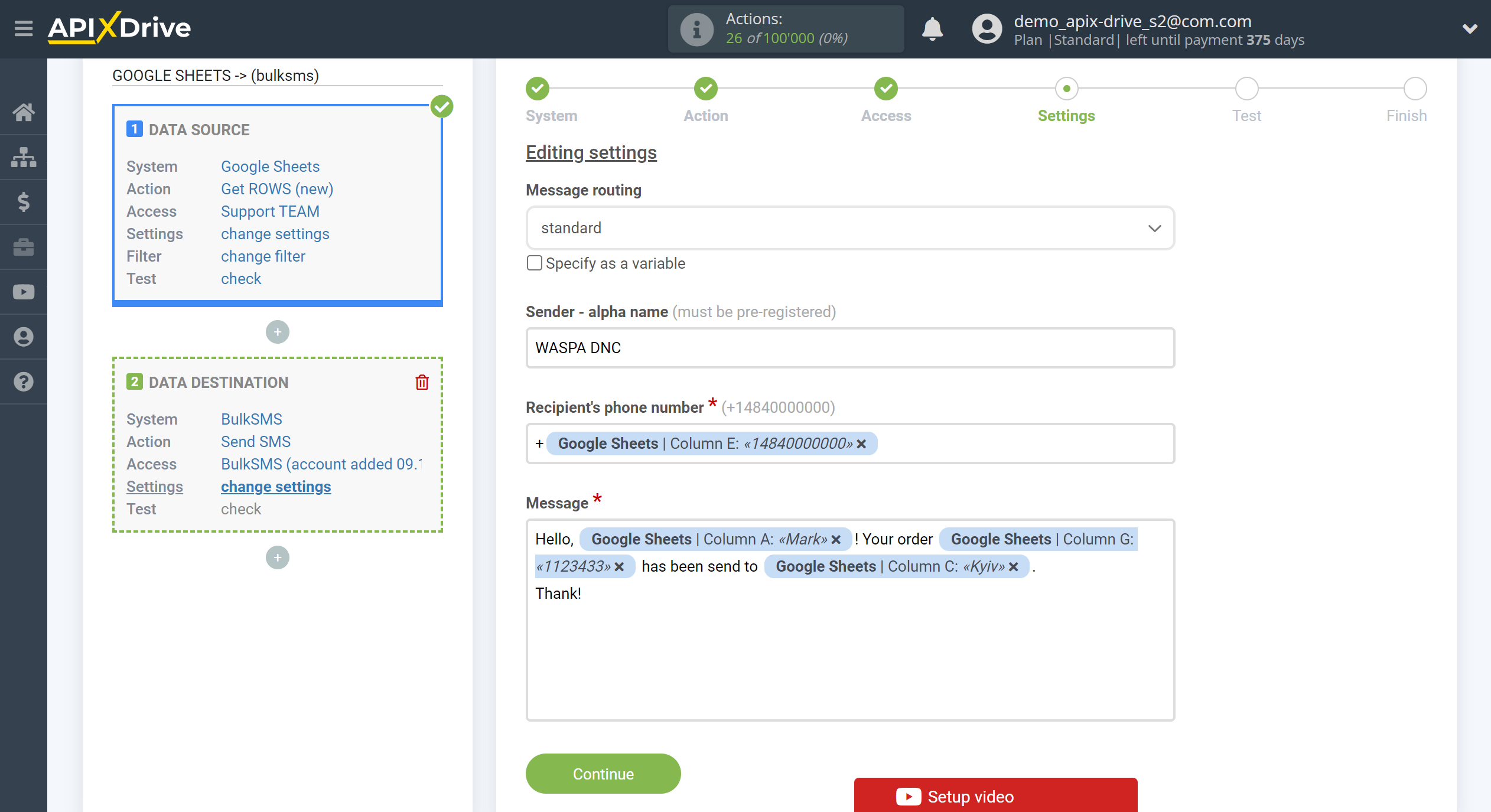Click the Actions counter 26 of 100'000
Screen dimensions: 1491x812
tap(786, 38)
